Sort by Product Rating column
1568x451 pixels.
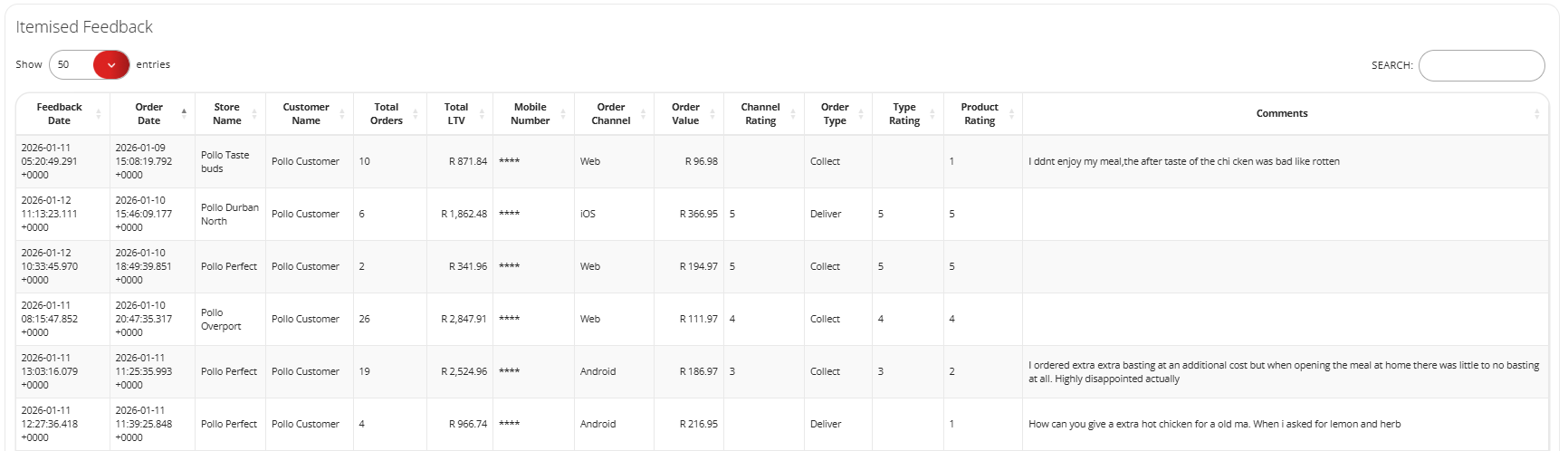(x=980, y=114)
